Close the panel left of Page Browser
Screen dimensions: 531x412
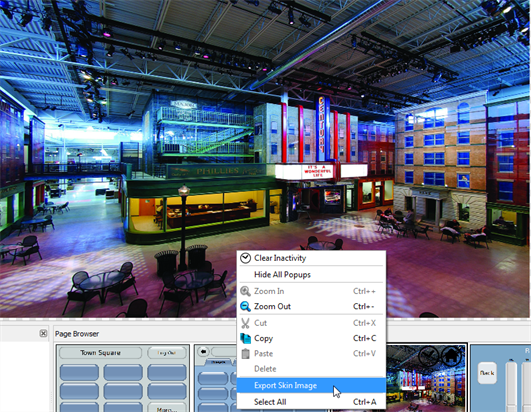(x=43, y=333)
